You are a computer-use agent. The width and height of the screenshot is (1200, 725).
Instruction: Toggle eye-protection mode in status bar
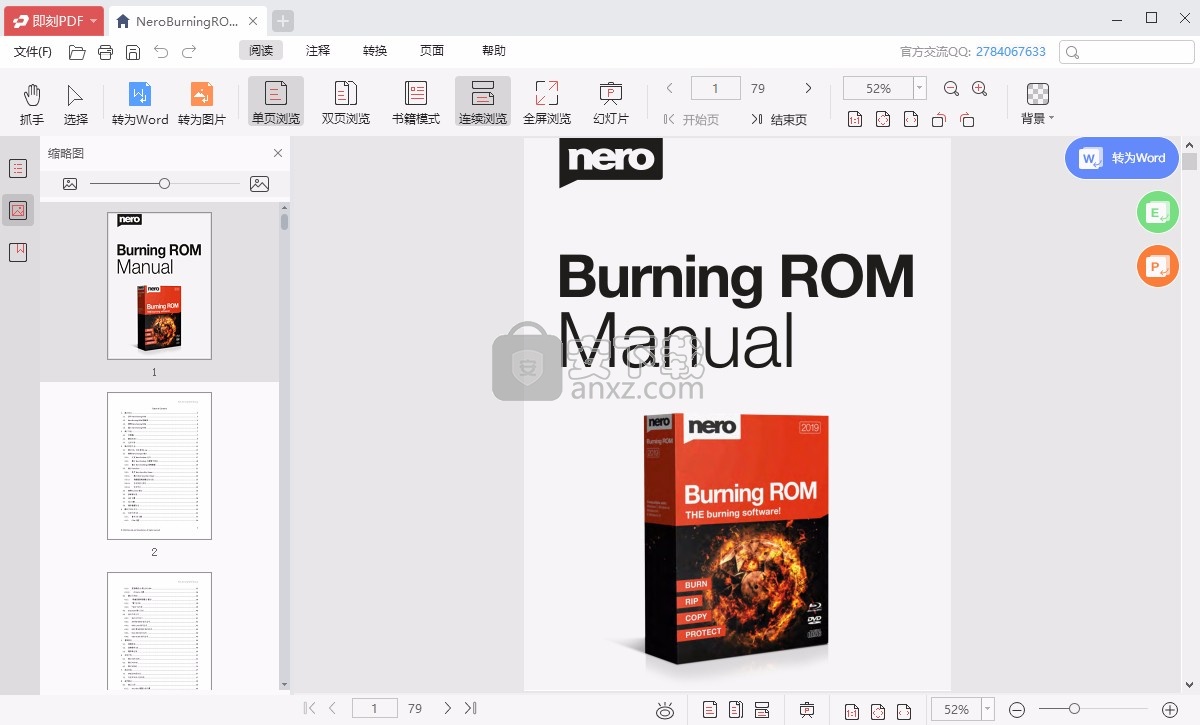click(665, 710)
